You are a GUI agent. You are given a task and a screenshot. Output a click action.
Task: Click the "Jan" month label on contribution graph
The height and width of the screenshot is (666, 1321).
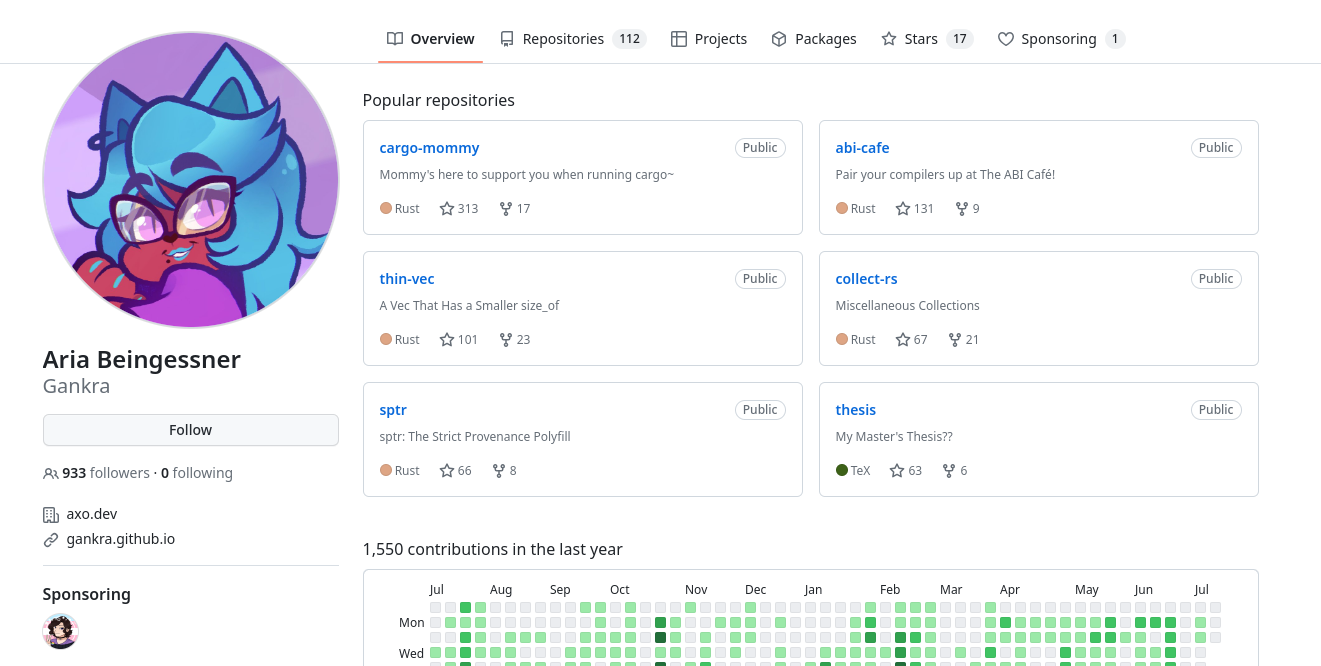click(x=814, y=590)
